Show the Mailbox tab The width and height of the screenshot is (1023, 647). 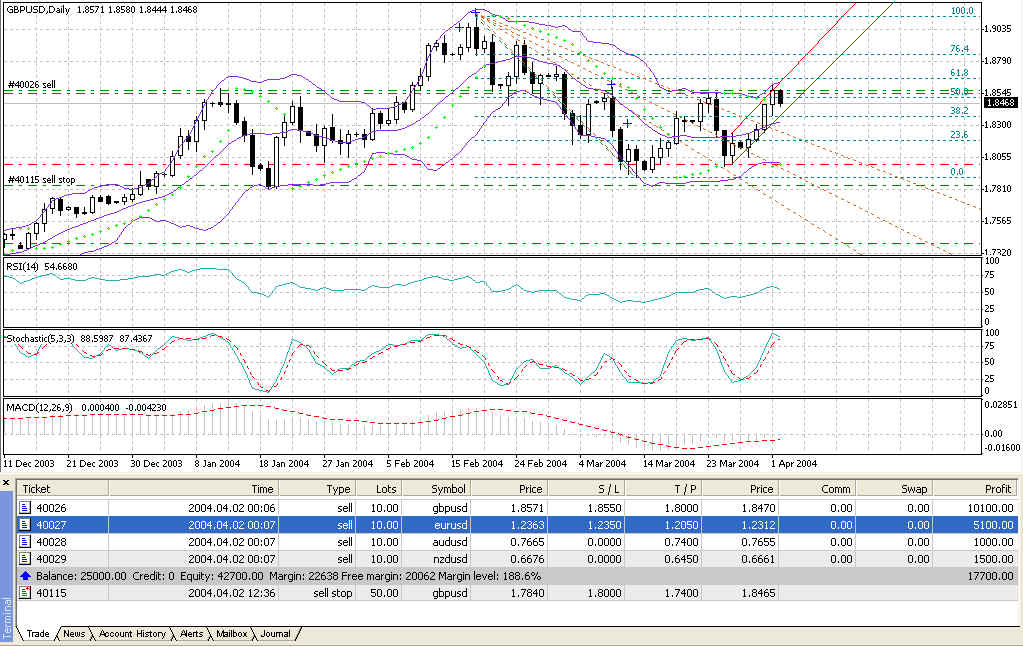point(231,634)
